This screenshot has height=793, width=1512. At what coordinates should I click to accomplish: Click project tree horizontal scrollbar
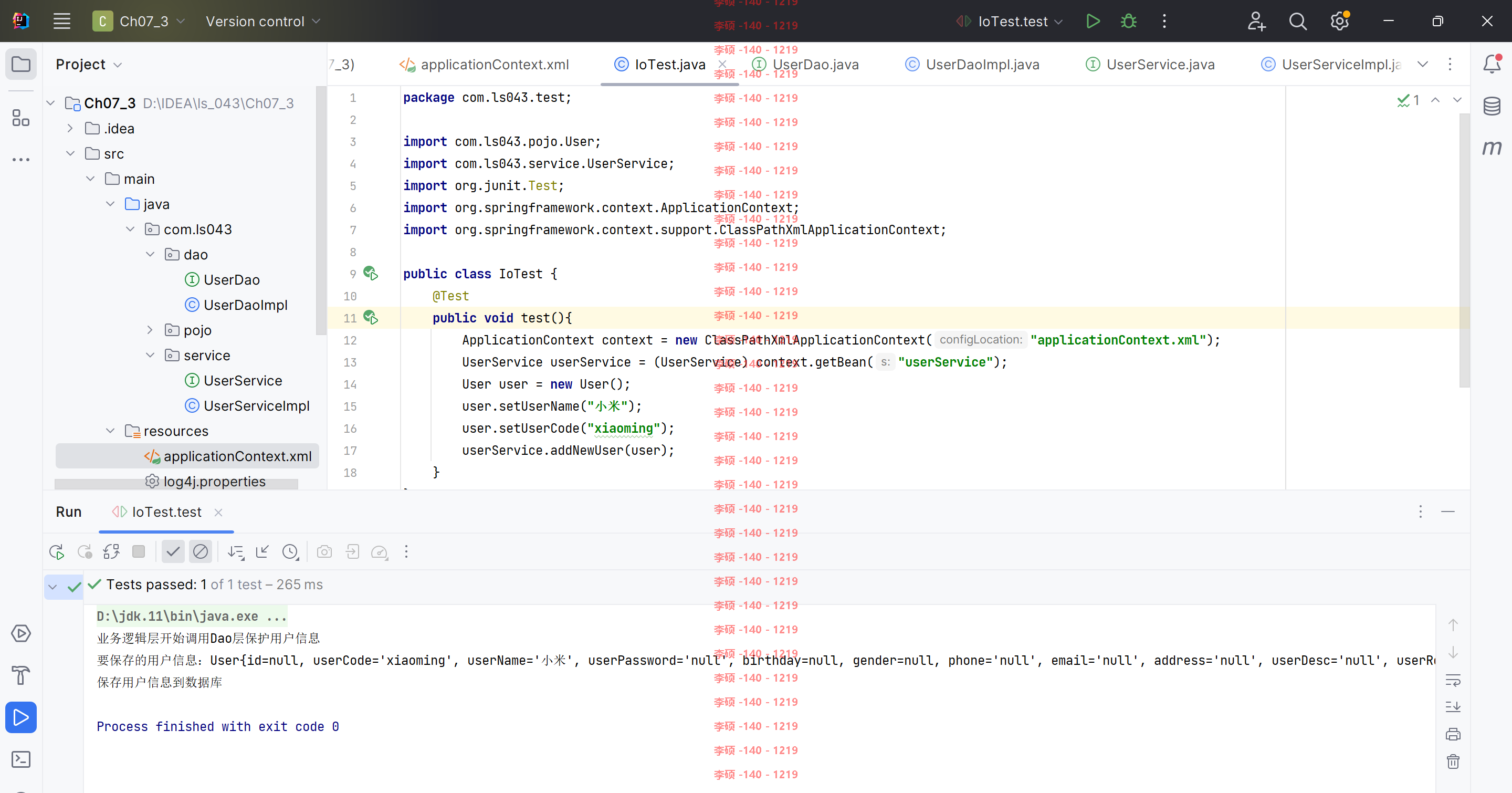[x=176, y=484]
